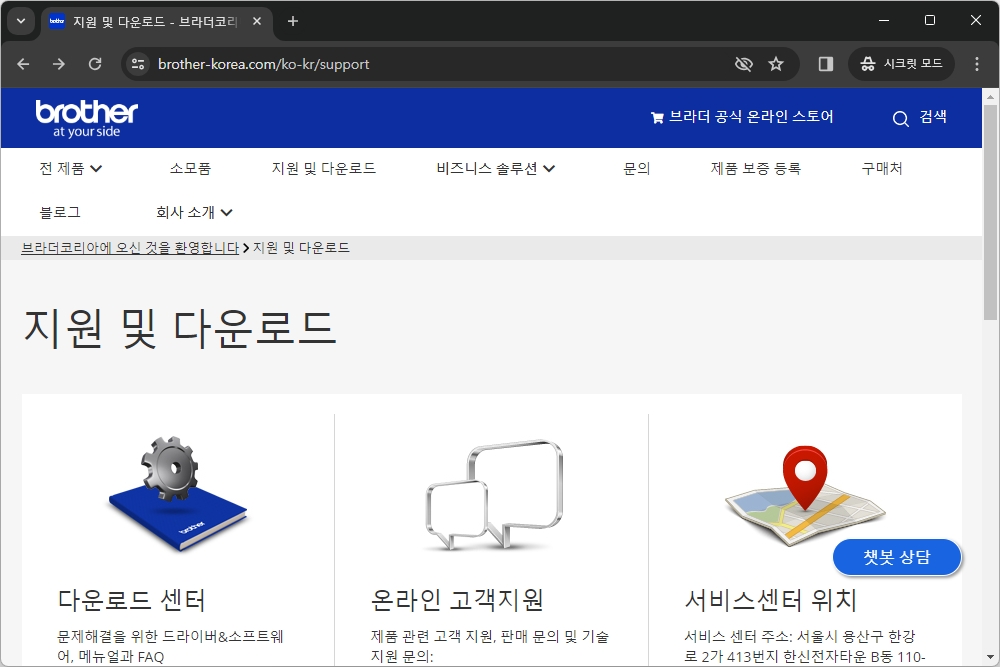Bookmark this page with the star icon

pyautogui.click(x=776, y=64)
